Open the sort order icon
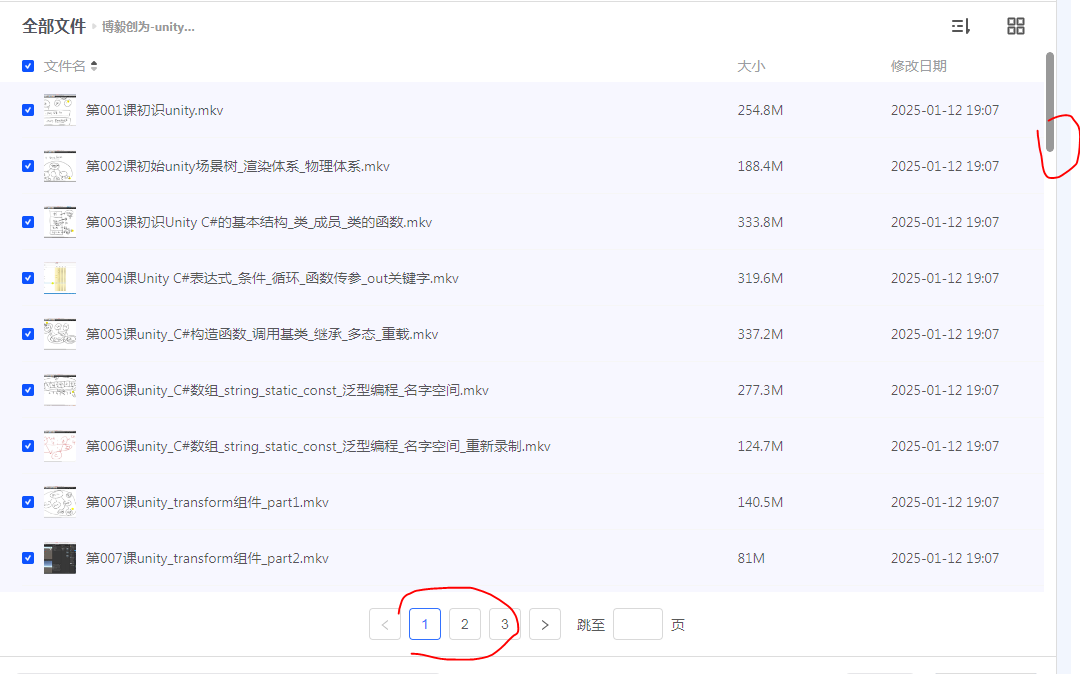The image size is (1080, 674). click(x=961, y=27)
